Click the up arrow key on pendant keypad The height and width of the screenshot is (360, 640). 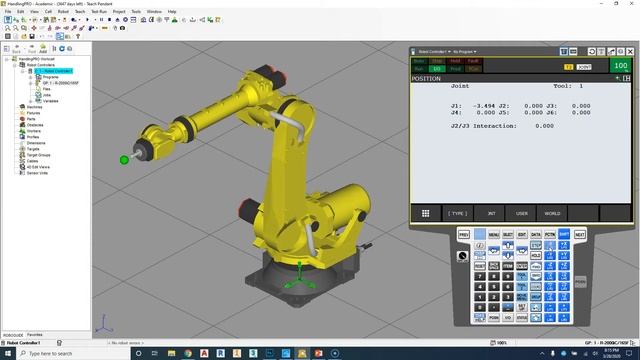tap(508, 245)
